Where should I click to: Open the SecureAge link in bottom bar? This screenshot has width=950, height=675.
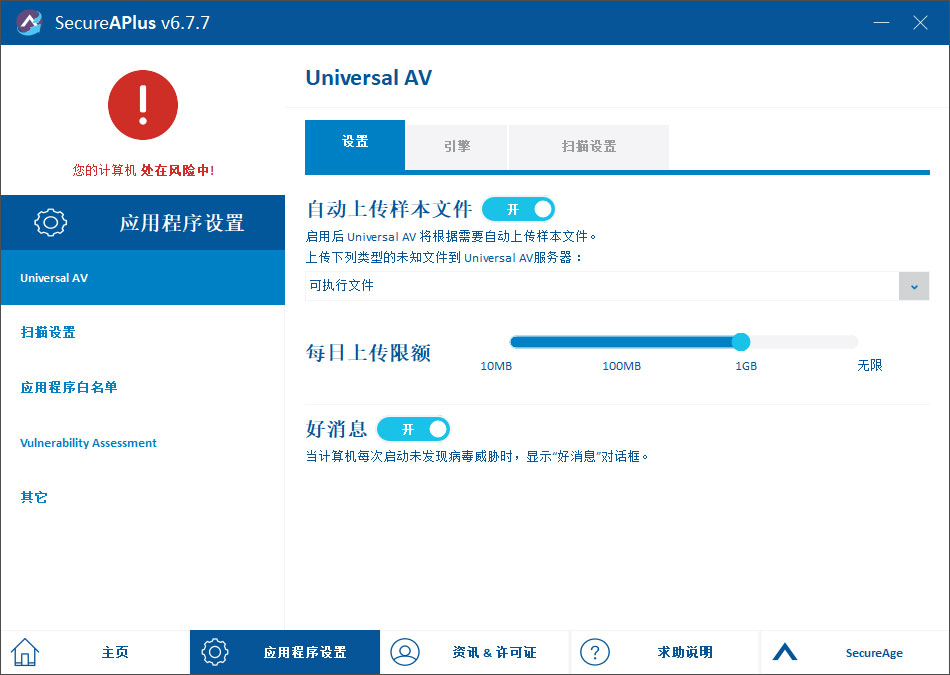(x=855, y=653)
